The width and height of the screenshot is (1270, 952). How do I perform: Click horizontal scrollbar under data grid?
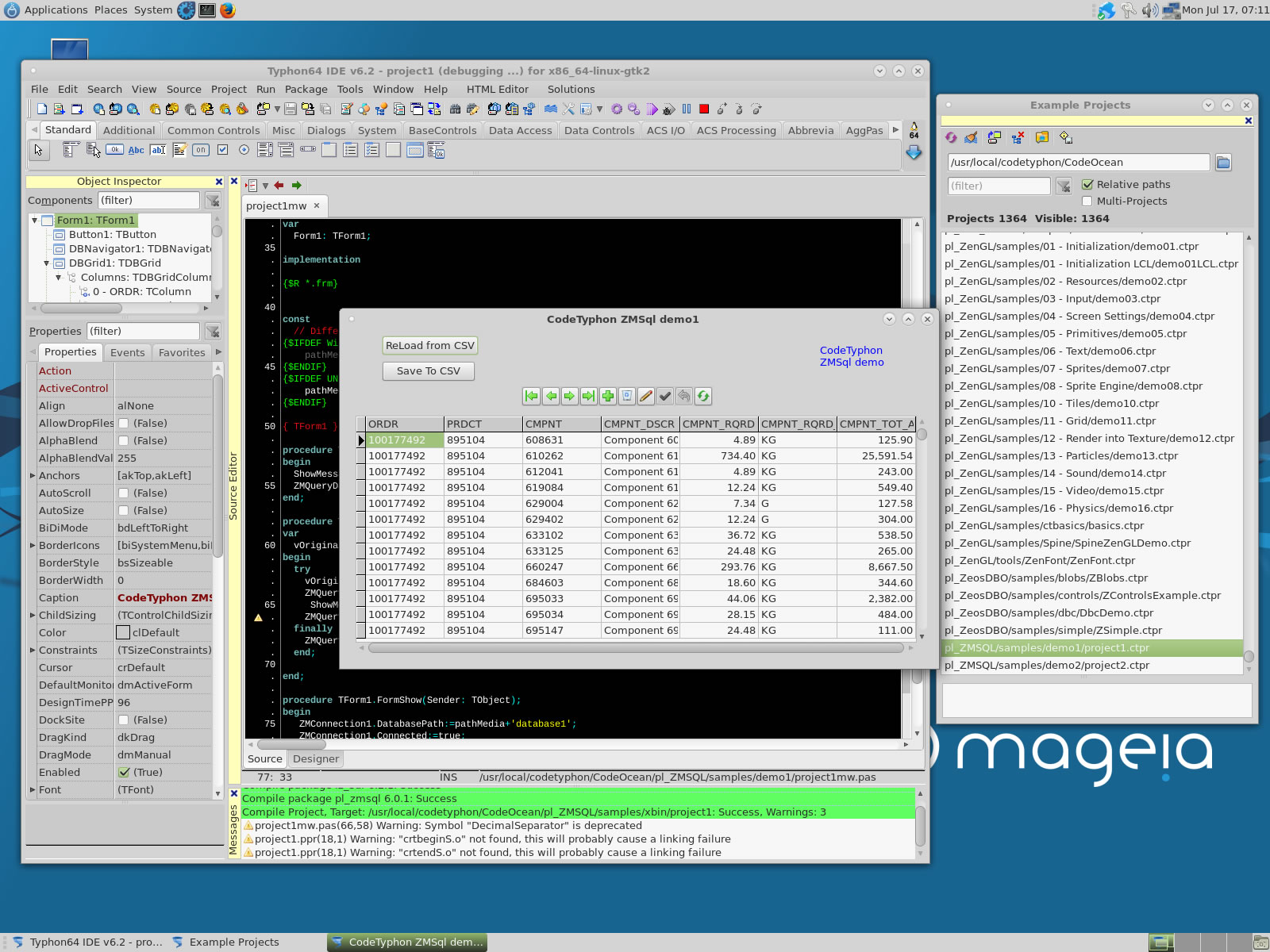(636, 648)
